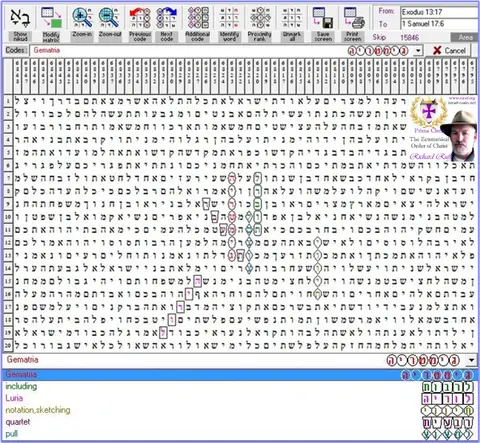
Task: Click the To field 1 Samuel 17:6
Action: (x=439, y=24)
